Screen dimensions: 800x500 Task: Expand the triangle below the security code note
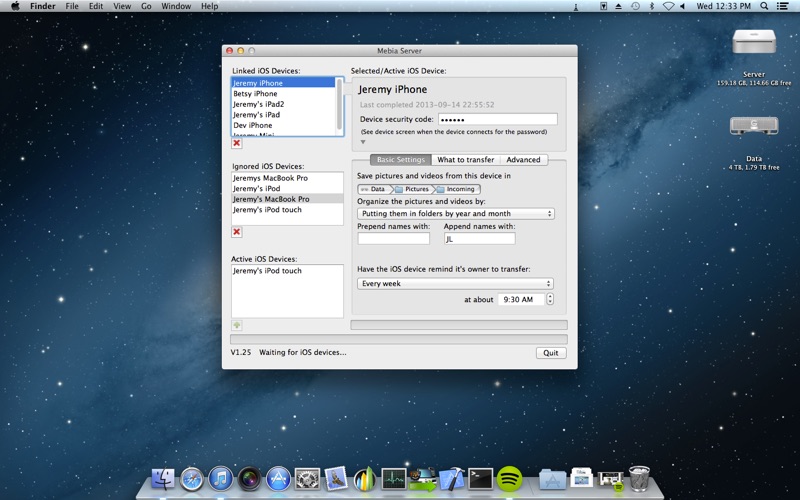click(363, 142)
